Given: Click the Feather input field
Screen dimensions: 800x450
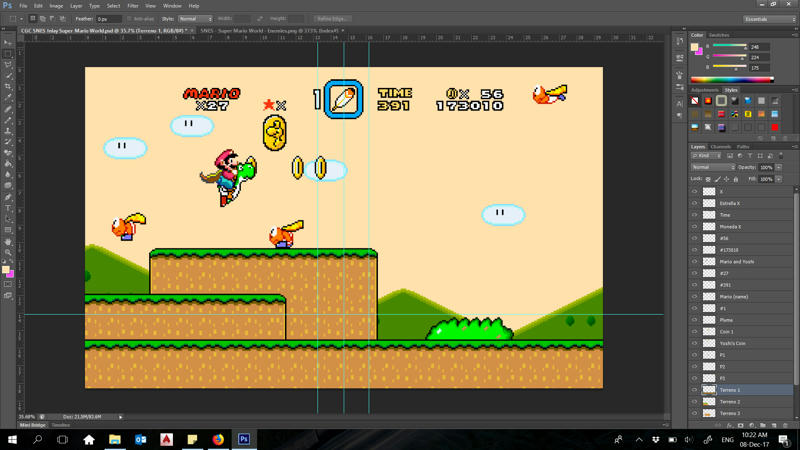Looking at the screenshot, I should pyautogui.click(x=107, y=19).
